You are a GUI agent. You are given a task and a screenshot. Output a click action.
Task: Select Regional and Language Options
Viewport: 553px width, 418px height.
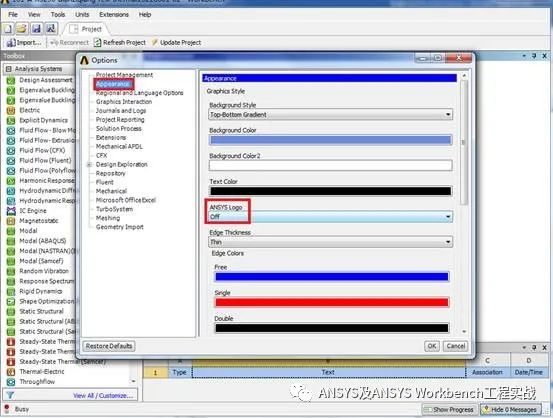140,93
